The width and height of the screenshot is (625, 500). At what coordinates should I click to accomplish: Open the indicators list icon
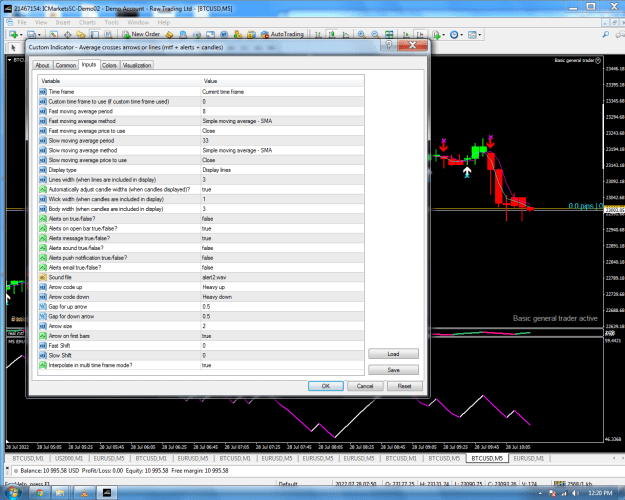click(436, 35)
